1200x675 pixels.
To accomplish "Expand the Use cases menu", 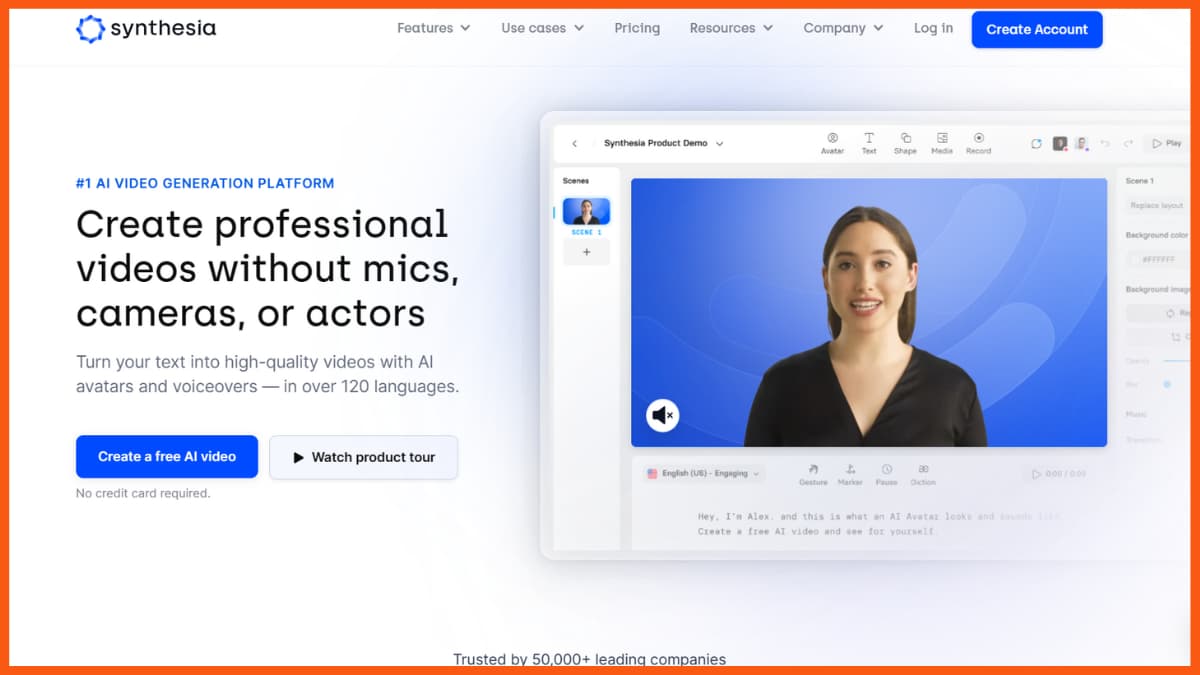I will pos(542,28).
